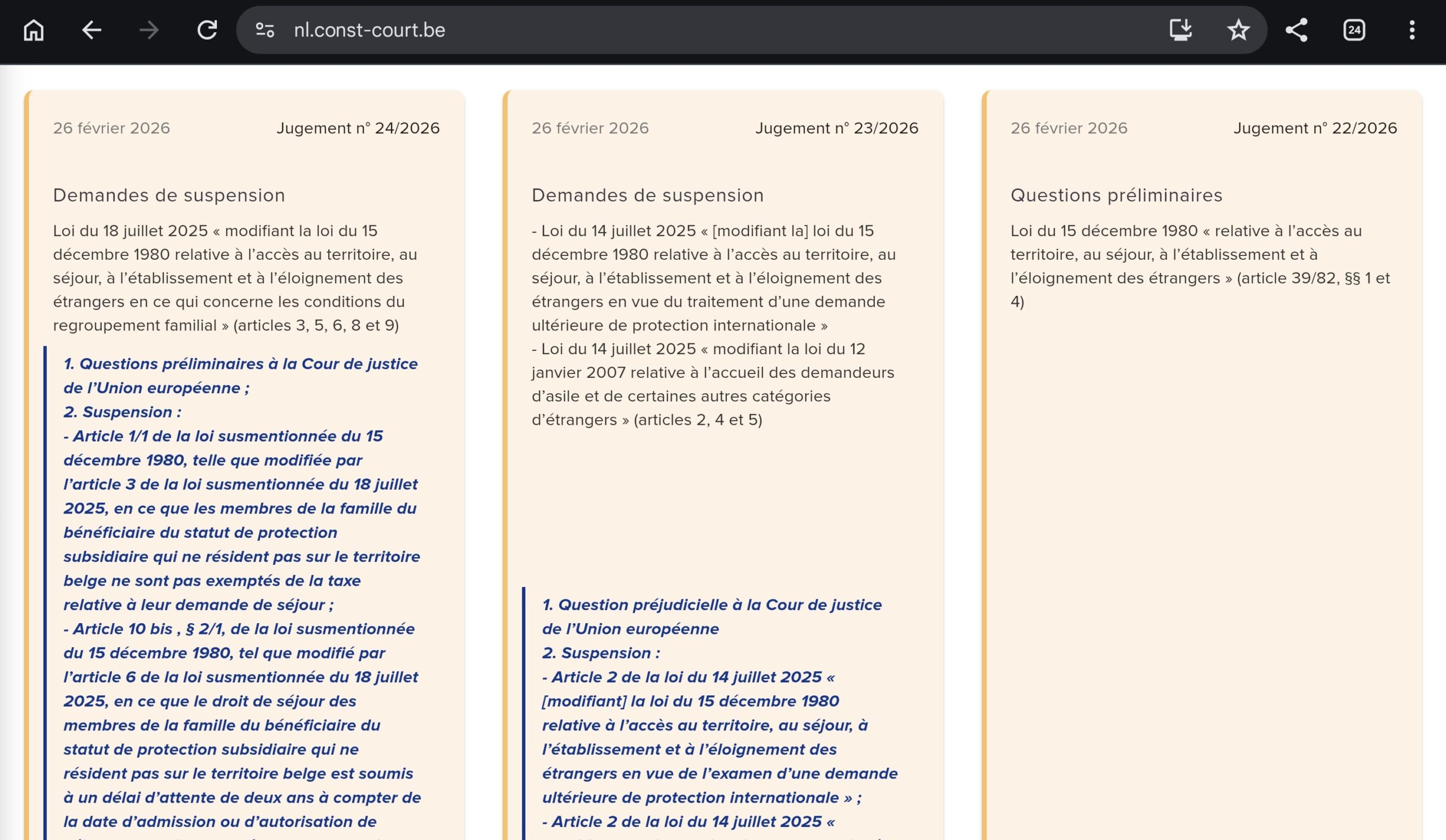This screenshot has height=840, width=1446.
Task: Open Jugement n° 23/2026
Action: [837, 128]
